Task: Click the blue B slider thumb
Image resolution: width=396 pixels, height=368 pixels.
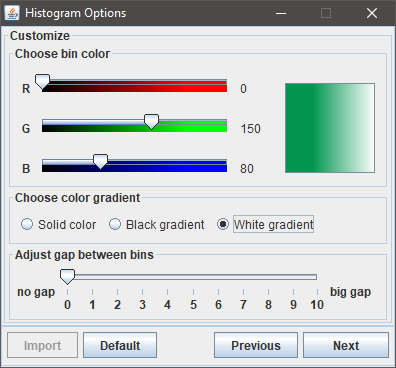Action: (x=100, y=161)
